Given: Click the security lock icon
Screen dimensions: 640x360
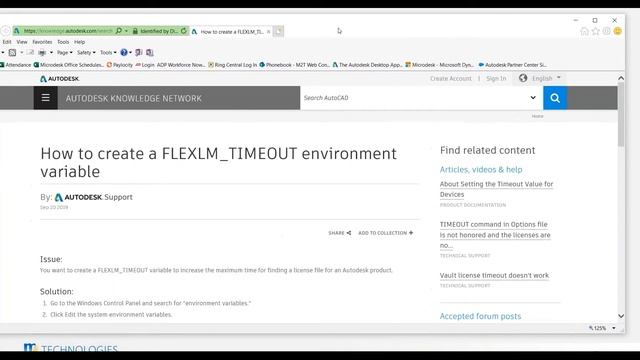Looking at the screenshot, I should [x=135, y=31].
